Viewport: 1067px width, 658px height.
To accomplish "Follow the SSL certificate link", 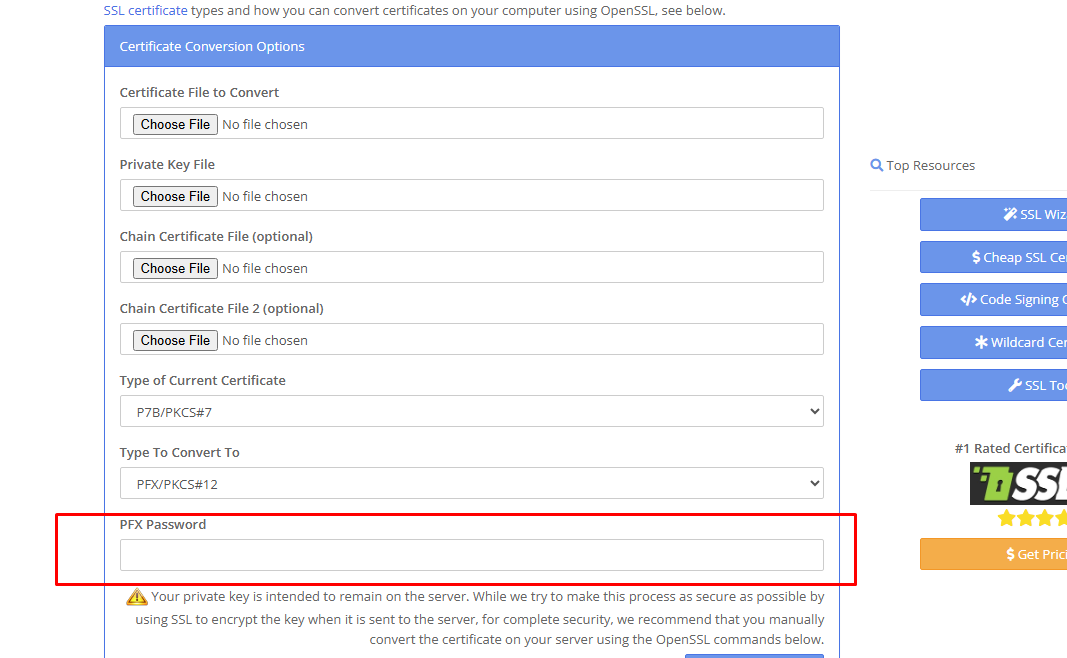I will (146, 11).
